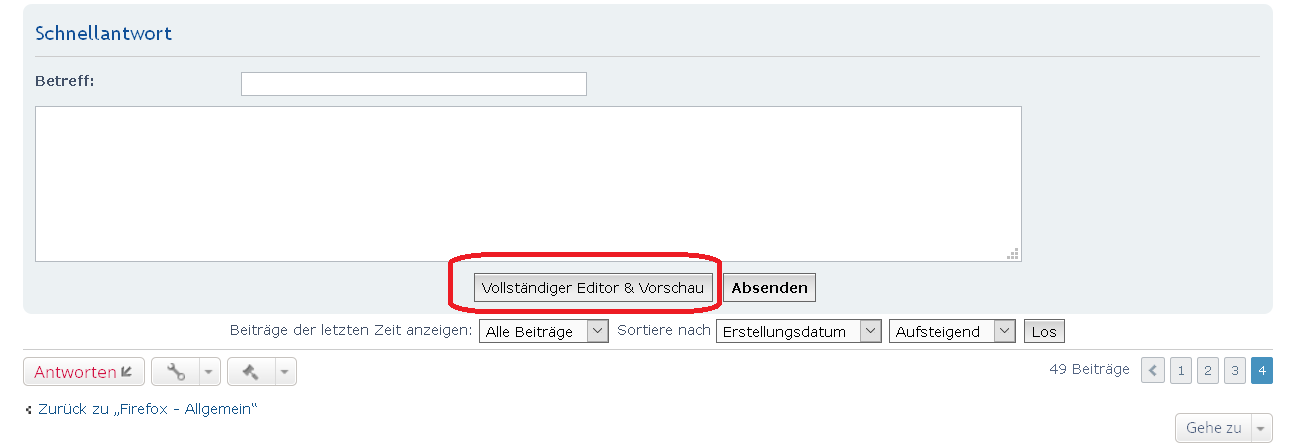This screenshot has height=445, width=1298.
Task: Expand the topic tools dropdown arrow
Action: 210,372
